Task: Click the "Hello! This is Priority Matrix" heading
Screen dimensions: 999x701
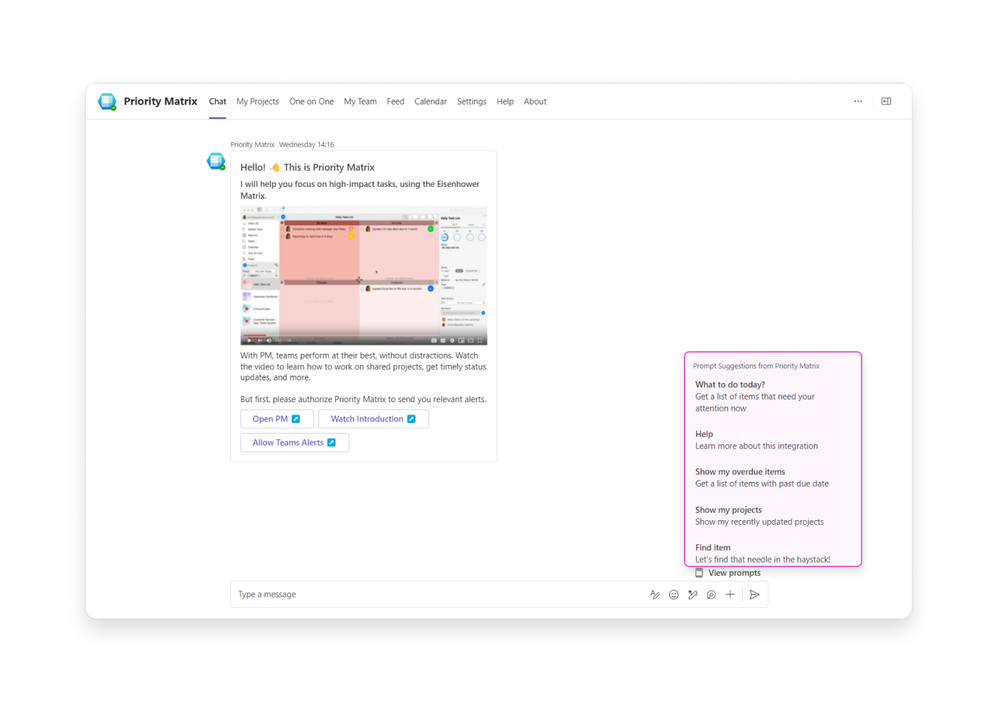Action: [x=307, y=168]
